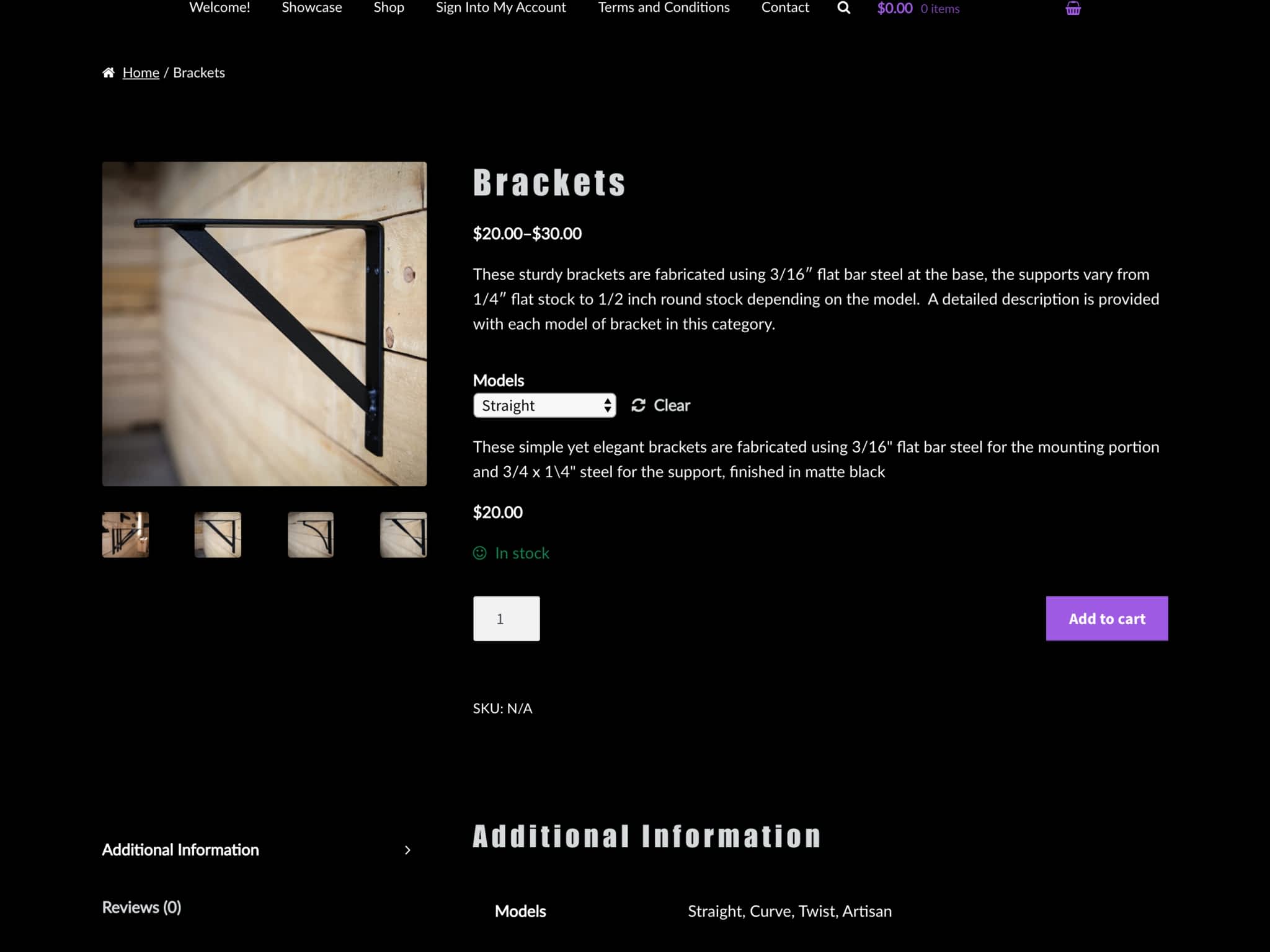Click the Home breadcrumb link
The width and height of the screenshot is (1270, 952).
[x=141, y=73]
